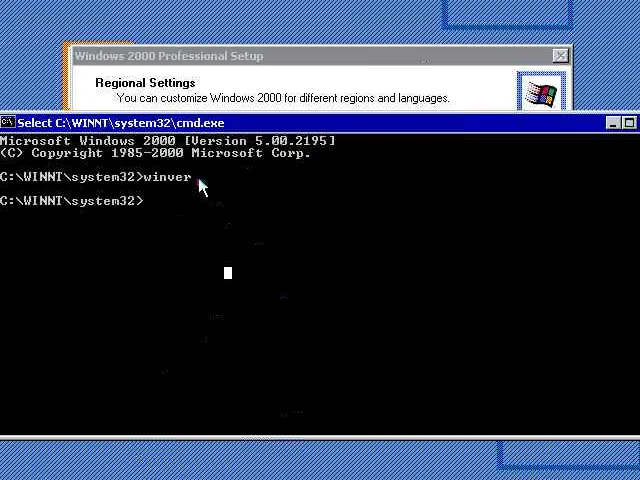Viewport: 640px width, 480px height.
Task: Maximize the cmd.exe window
Action: pyautogui.click(x=629, y=123)
